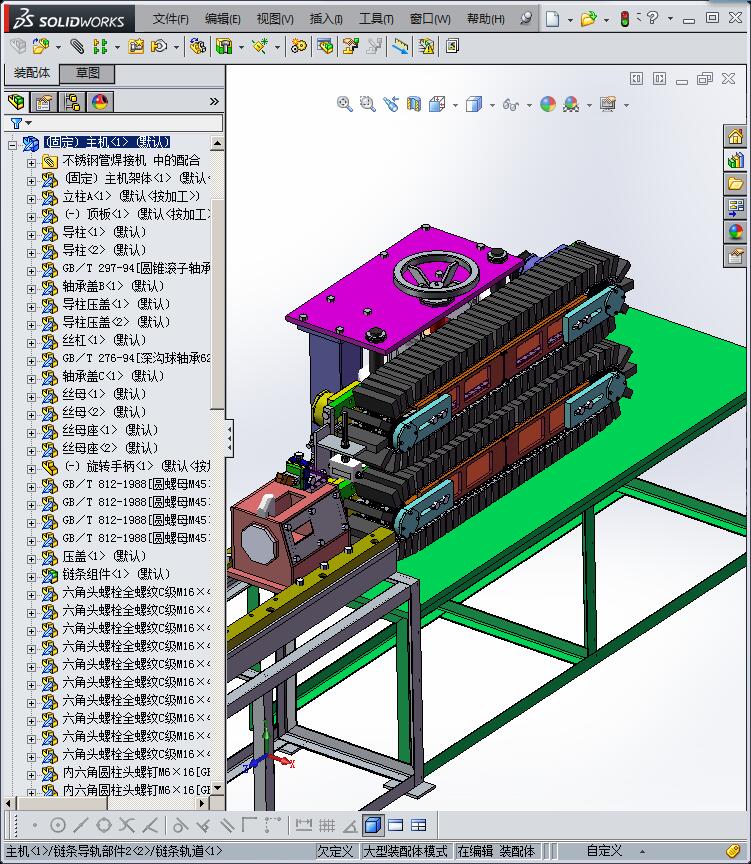Open the New document dropdown arrow
751x864 pixels.
[x=570, y=20]
